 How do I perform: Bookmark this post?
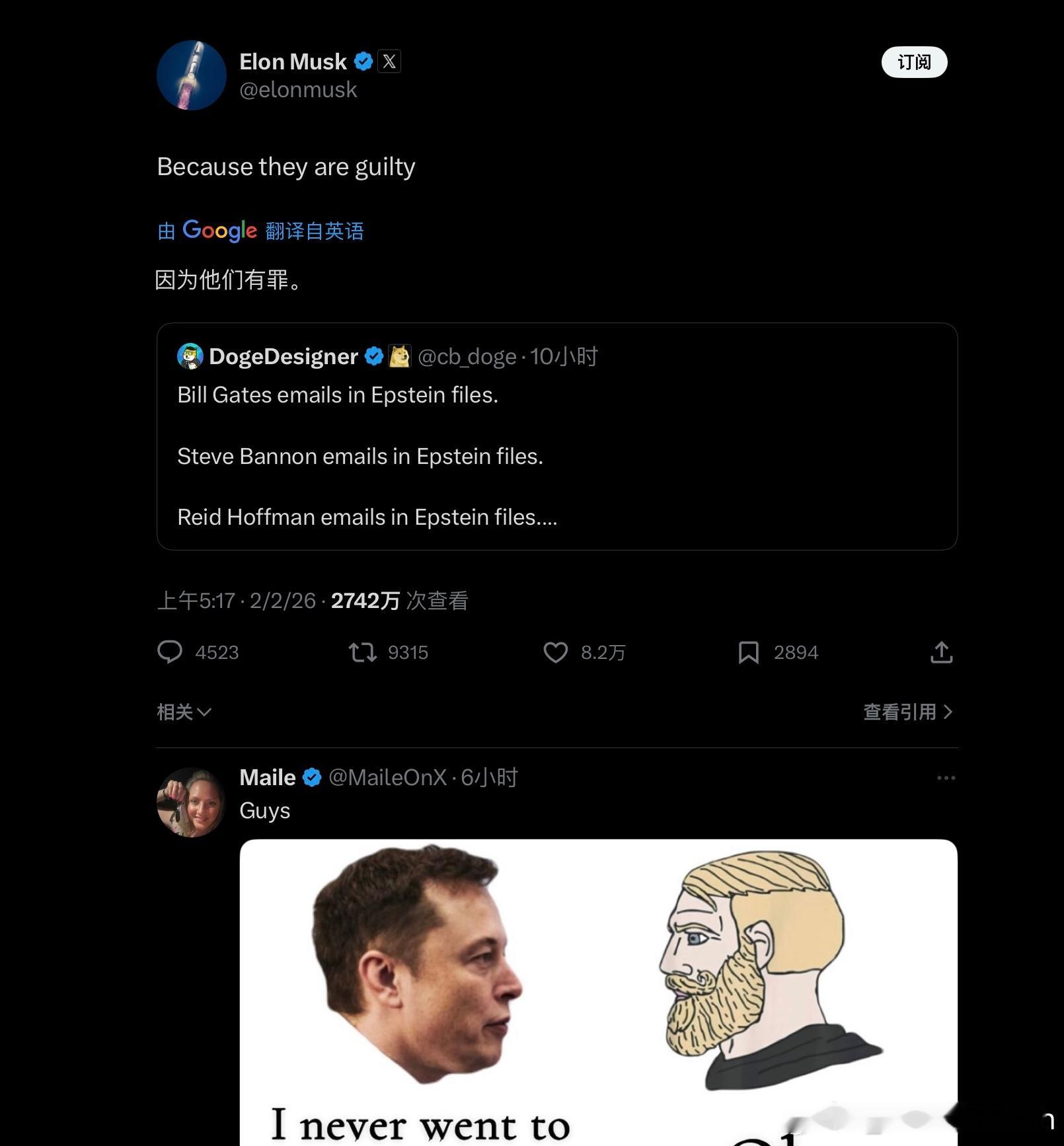tap(748, 652)
